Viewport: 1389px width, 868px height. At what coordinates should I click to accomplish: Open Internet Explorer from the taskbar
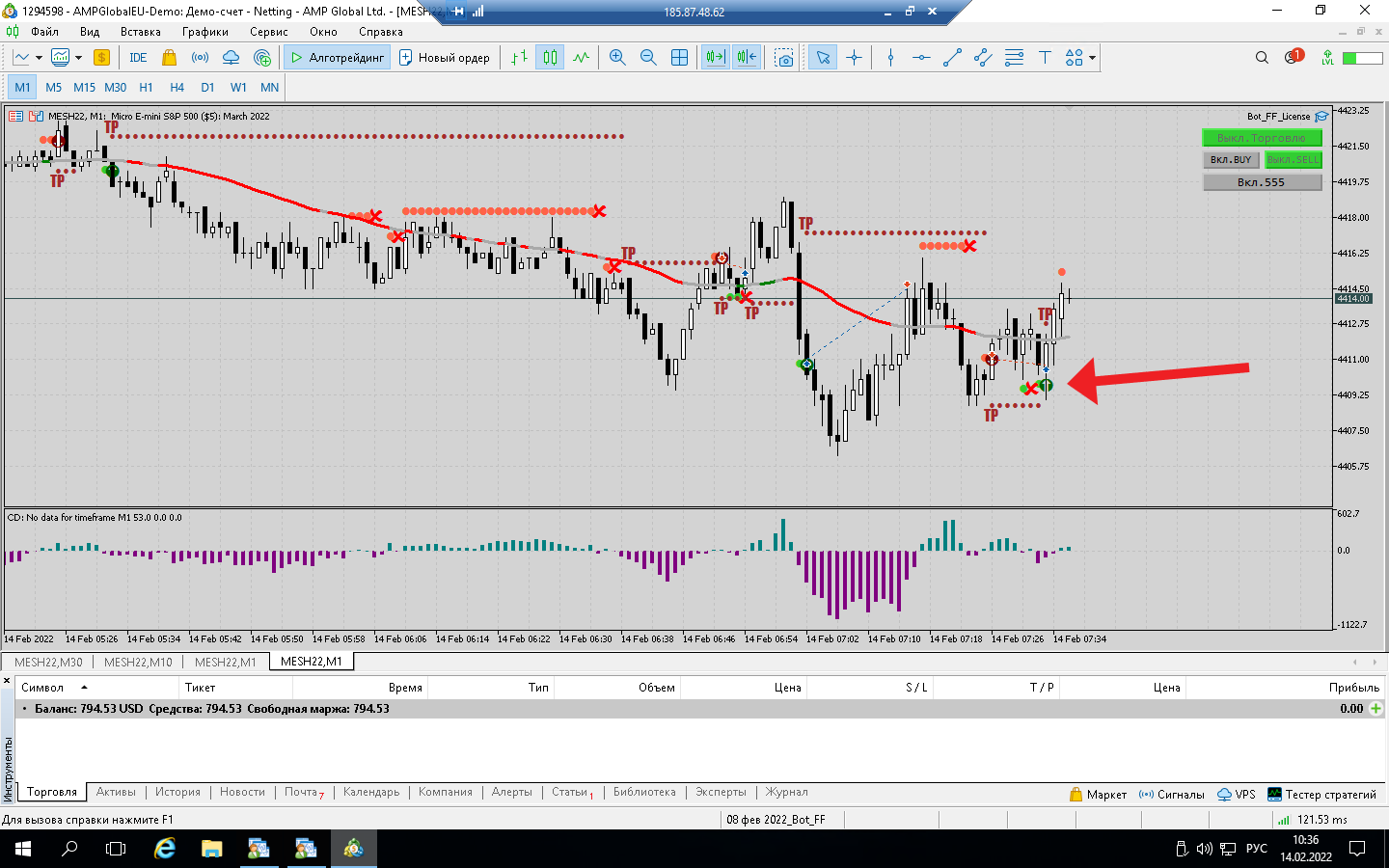tap(165, 849)
